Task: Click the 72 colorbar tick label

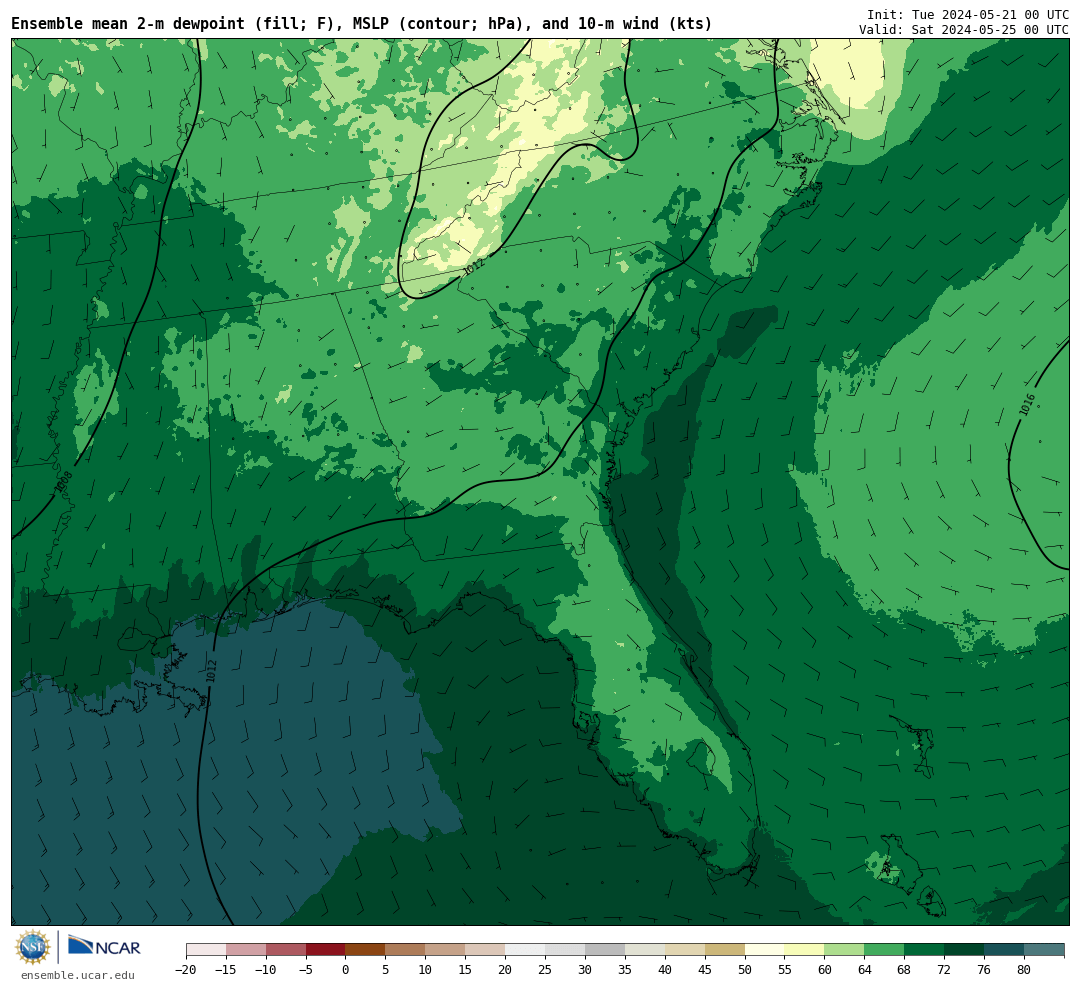Action: [x=945, y=969]
